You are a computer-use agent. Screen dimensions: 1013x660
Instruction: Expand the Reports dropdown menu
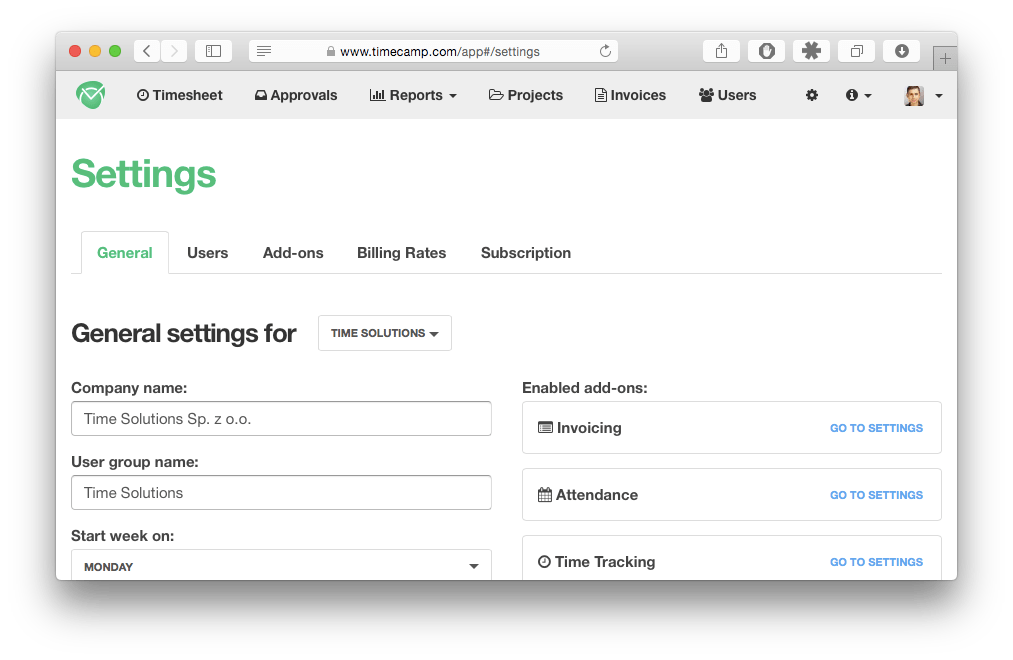(x=413, y=95)
